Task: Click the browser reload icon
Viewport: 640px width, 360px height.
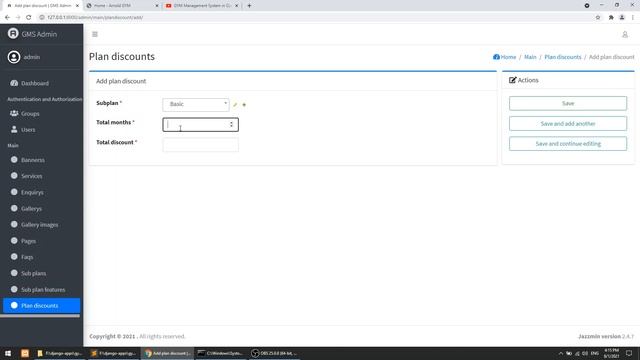Action: (x=29, y=17)
